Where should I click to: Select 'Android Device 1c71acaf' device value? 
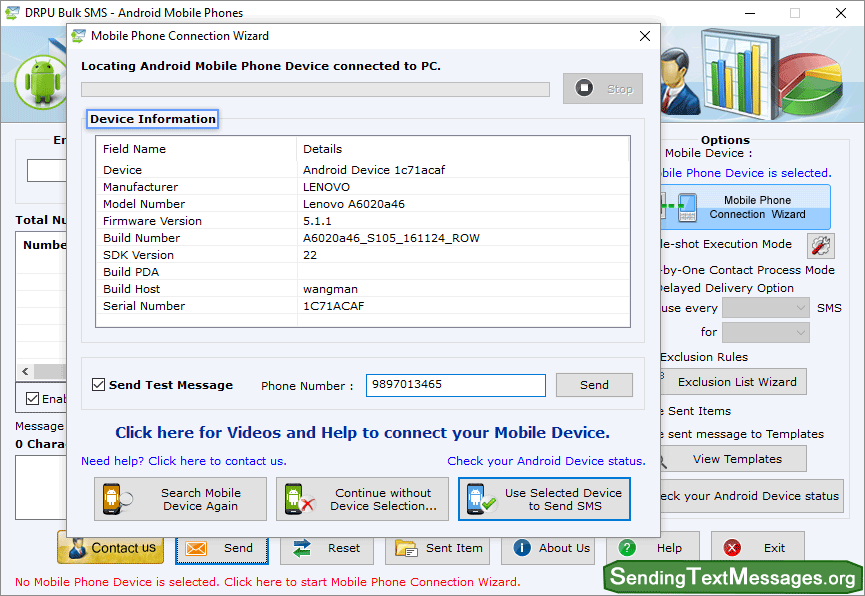pos(374,170)
